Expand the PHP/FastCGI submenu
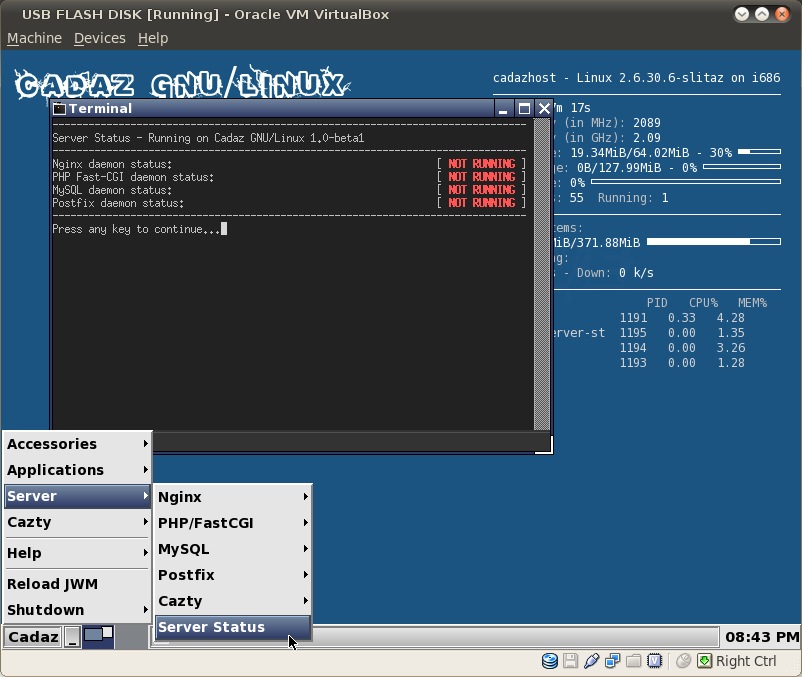802x677 pixels. (232, 523)
